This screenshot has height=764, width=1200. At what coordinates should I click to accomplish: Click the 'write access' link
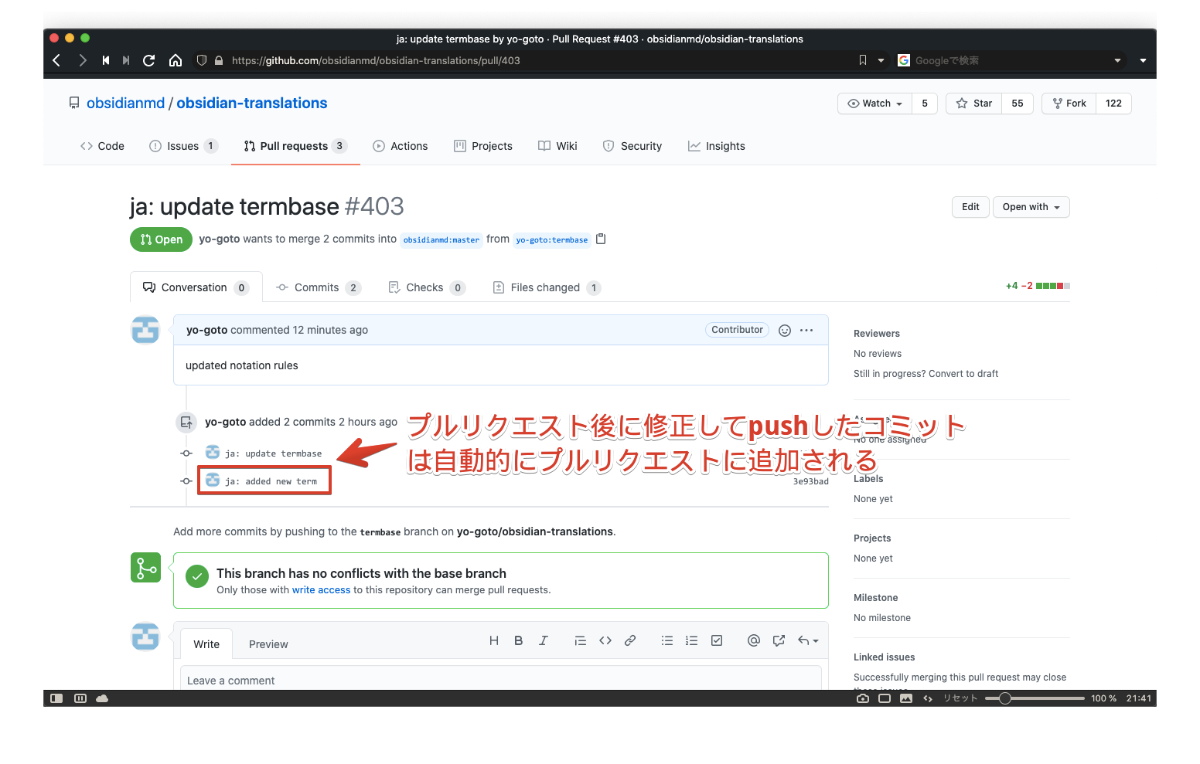[x=321, y=590]
